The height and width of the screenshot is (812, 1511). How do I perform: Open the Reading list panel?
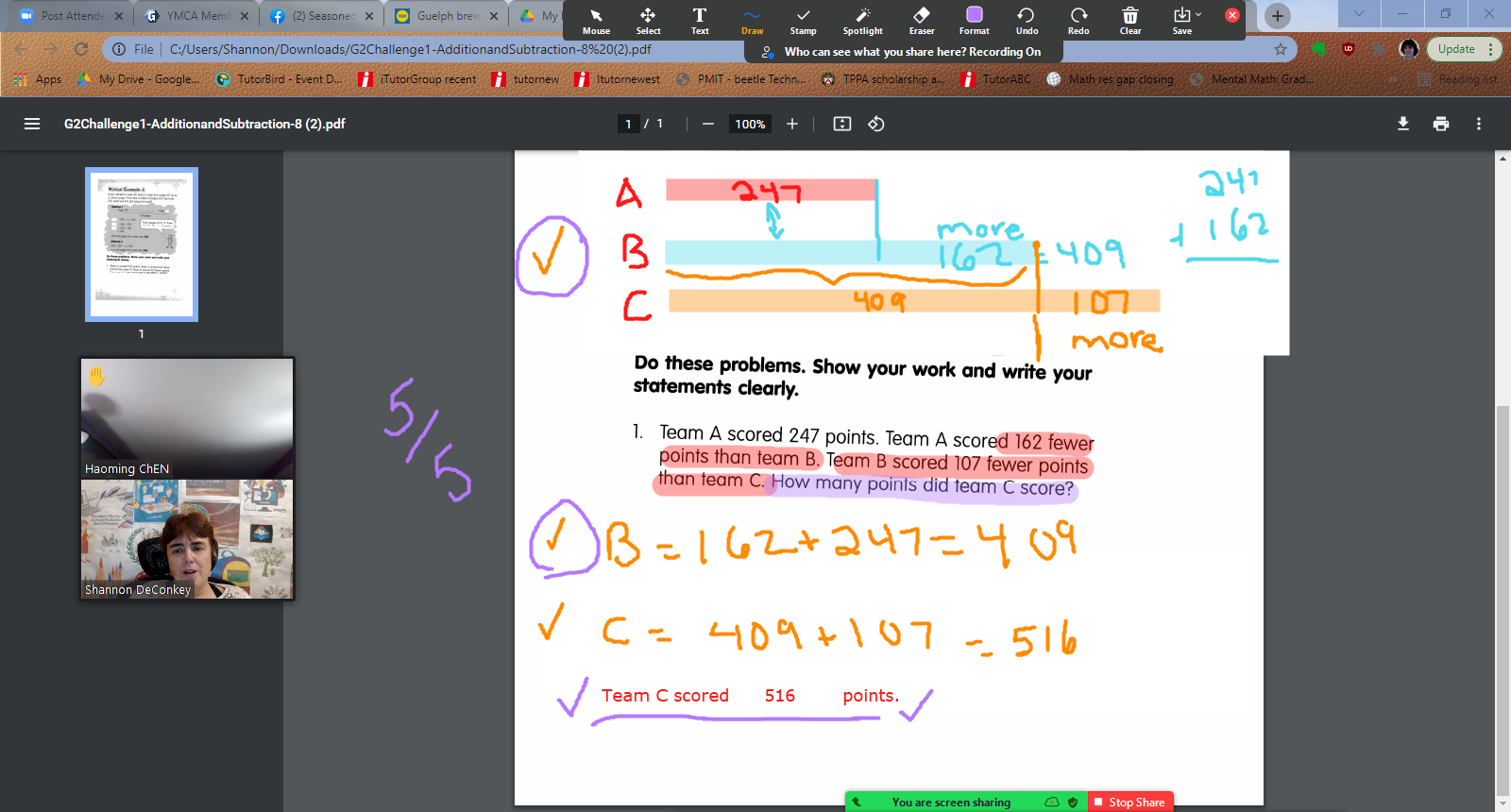click(x=1457, y=79)
